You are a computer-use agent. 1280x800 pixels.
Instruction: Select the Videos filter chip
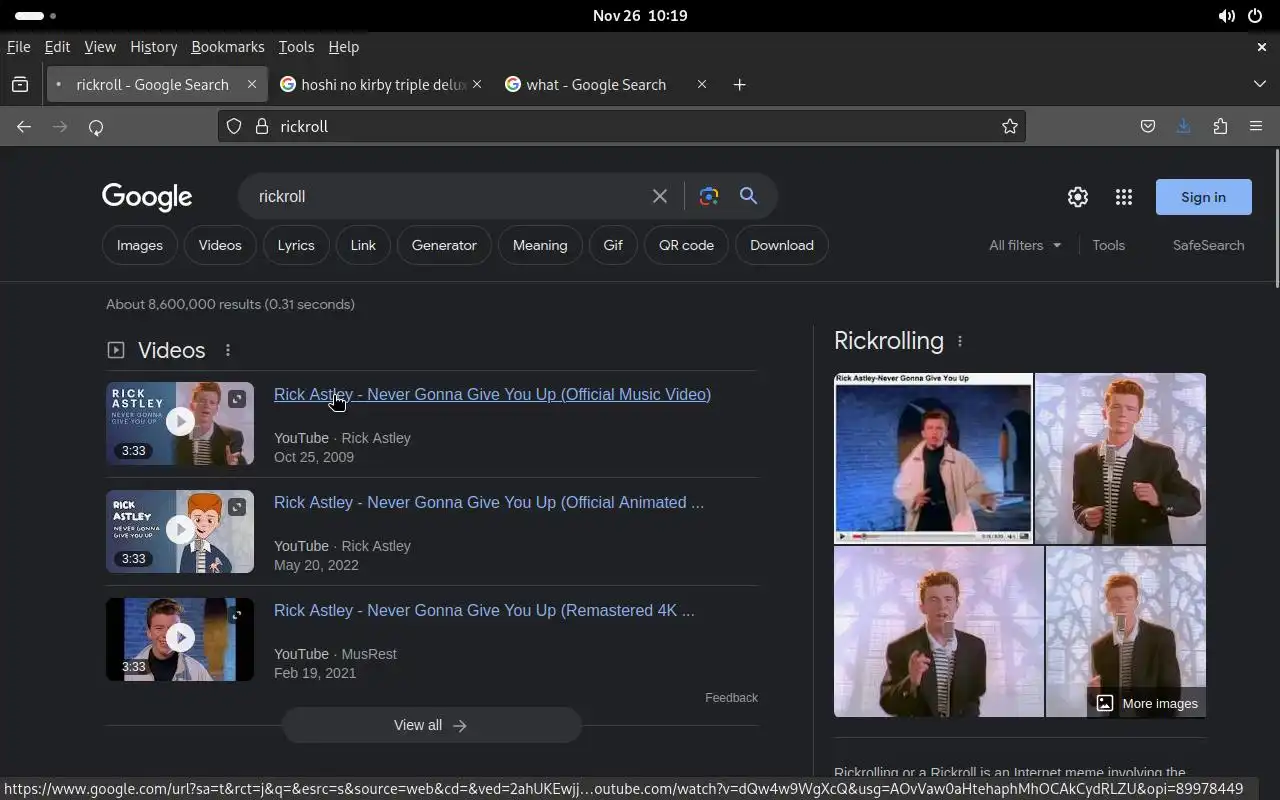click(x=220, y=245)
